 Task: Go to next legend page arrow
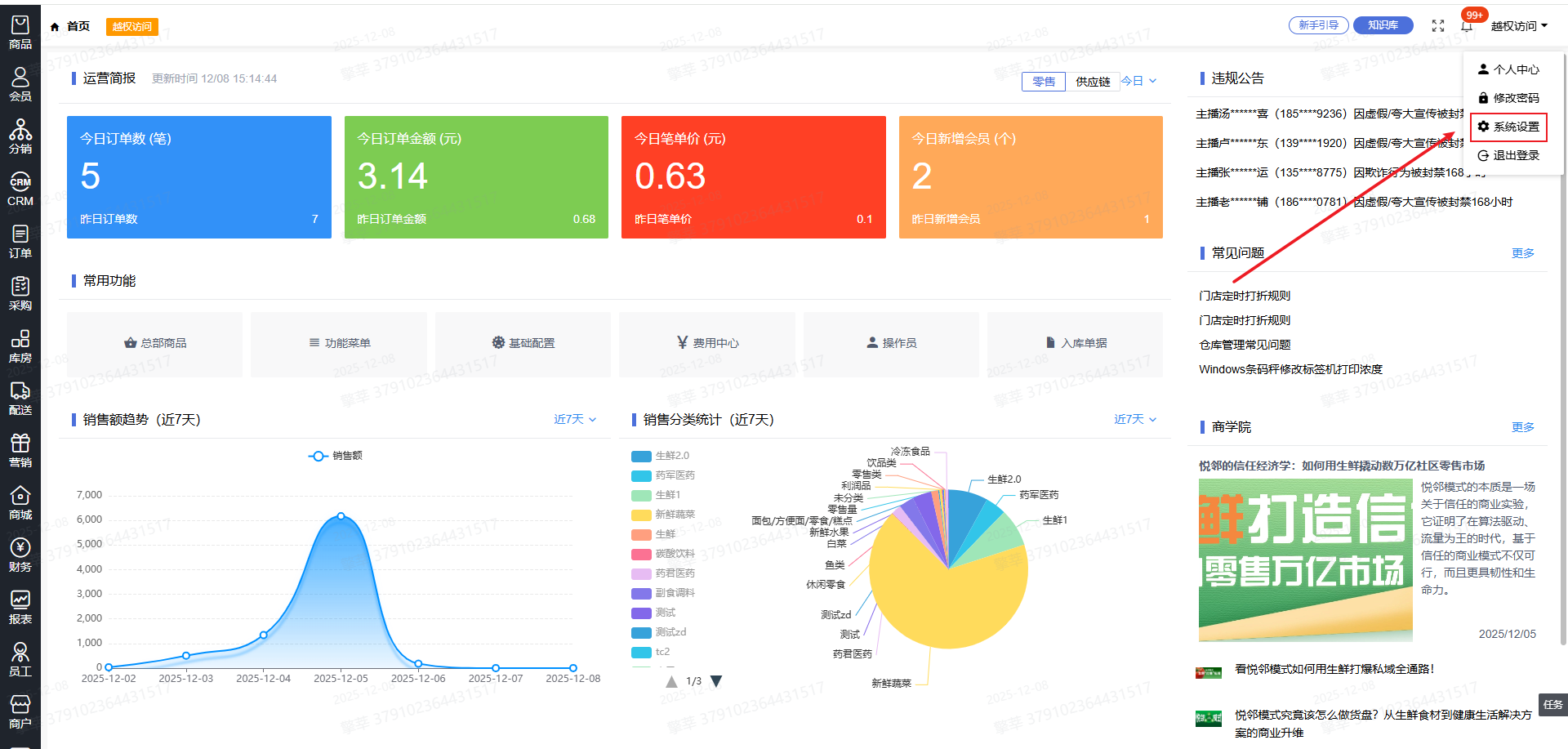pos(716,681)
